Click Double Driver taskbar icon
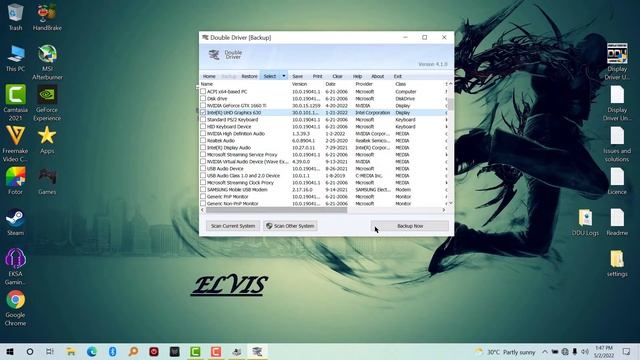Screen dimensions: 640x360 click(257, 351)
